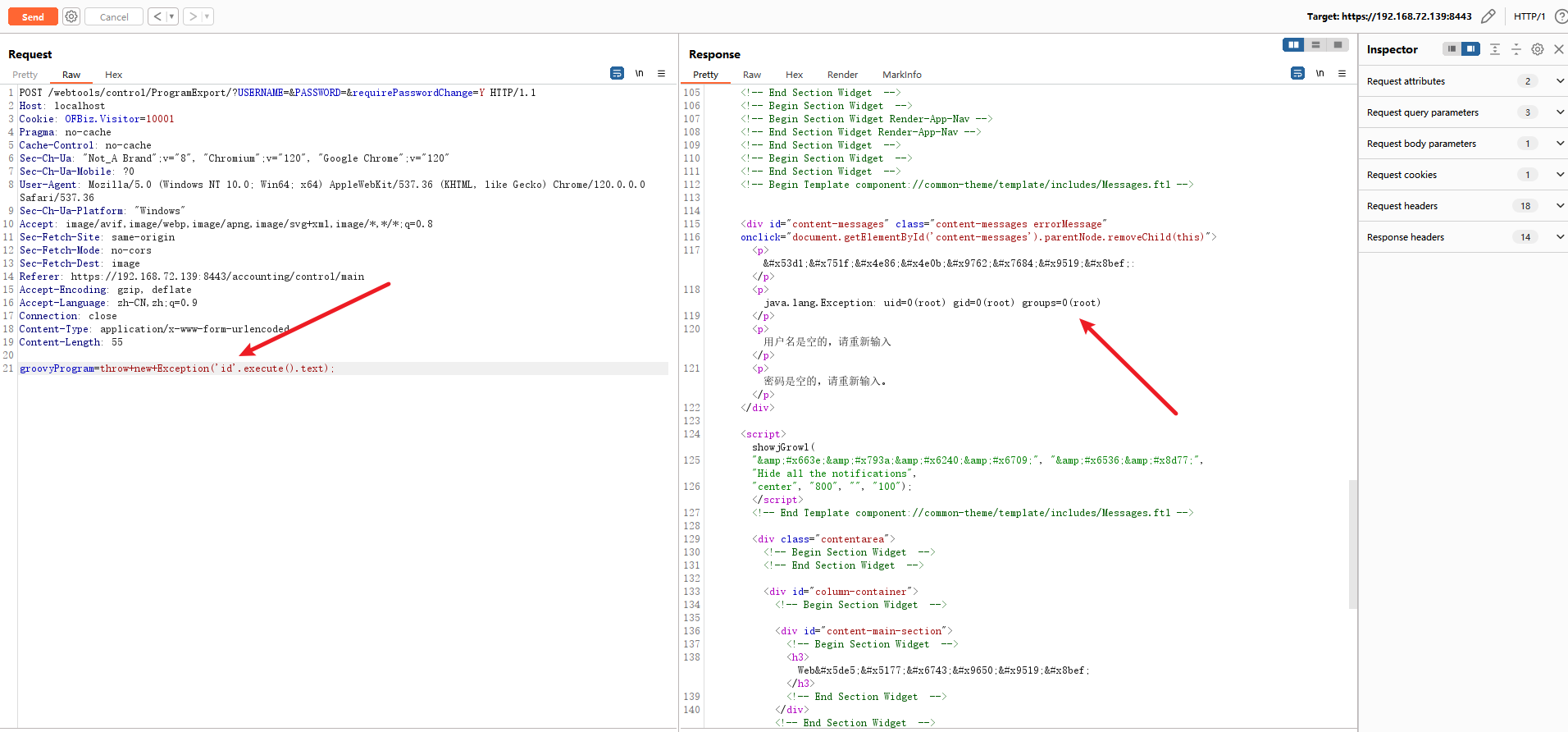Collapse all Inspector sections icon
1568x732 pixels.
coord(1516,49)
